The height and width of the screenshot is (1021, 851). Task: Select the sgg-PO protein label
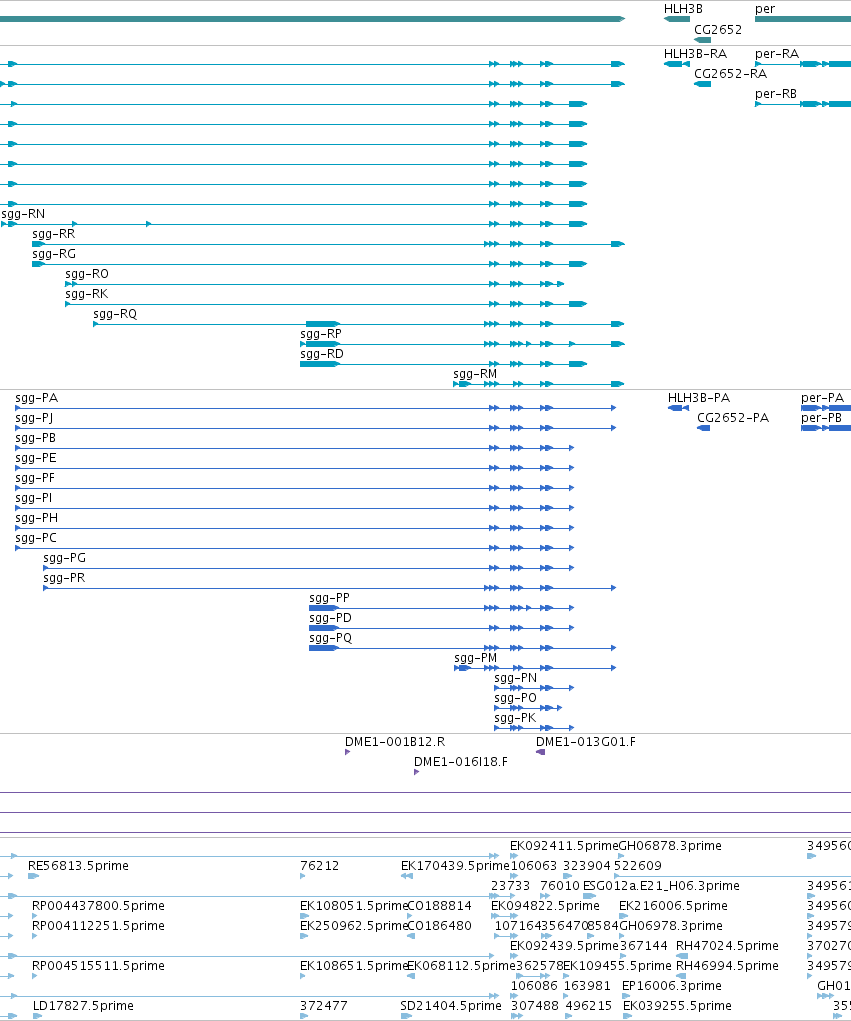(516, 698)
